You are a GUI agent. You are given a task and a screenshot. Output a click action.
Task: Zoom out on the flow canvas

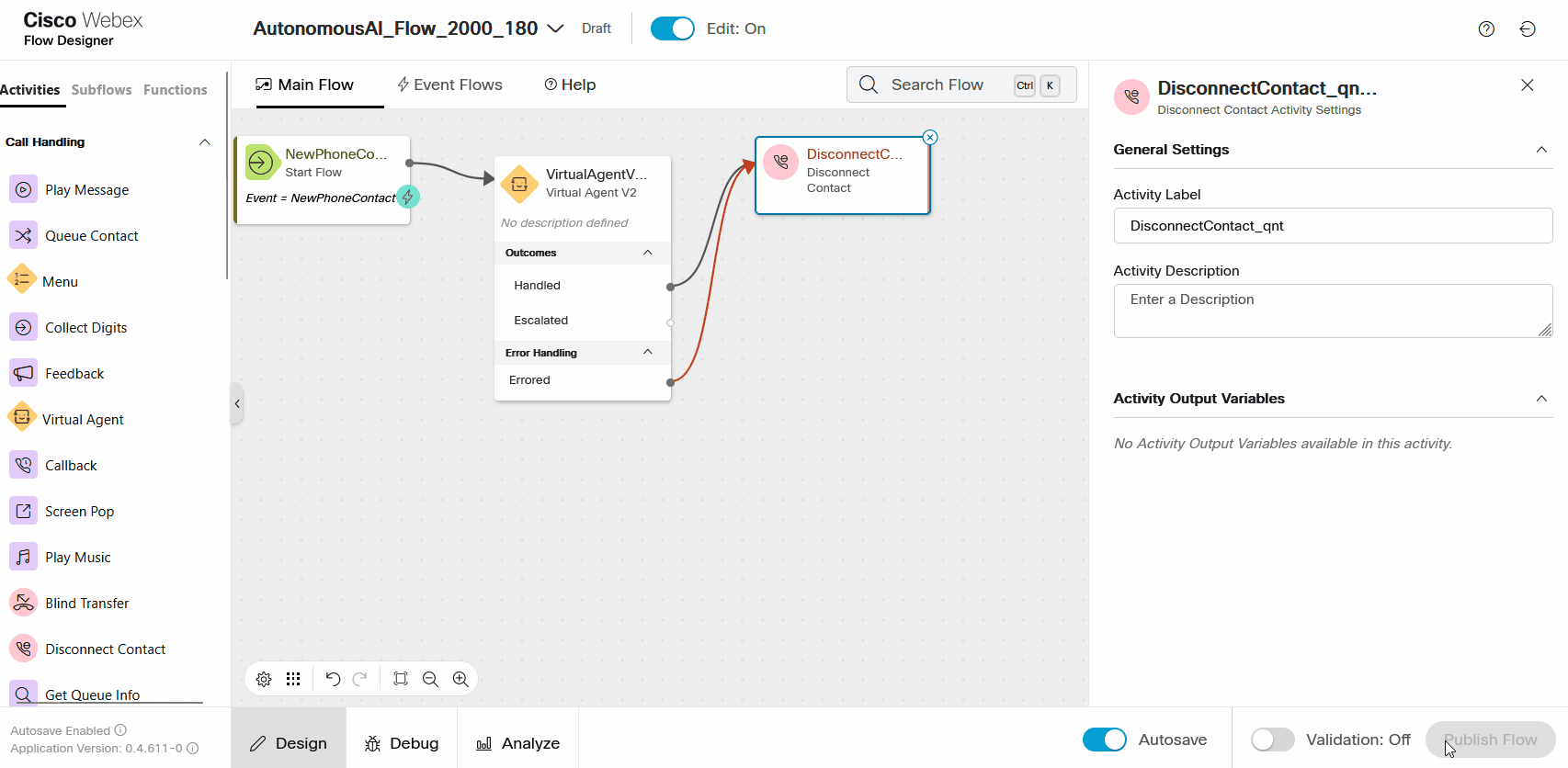tap(430, 679)
